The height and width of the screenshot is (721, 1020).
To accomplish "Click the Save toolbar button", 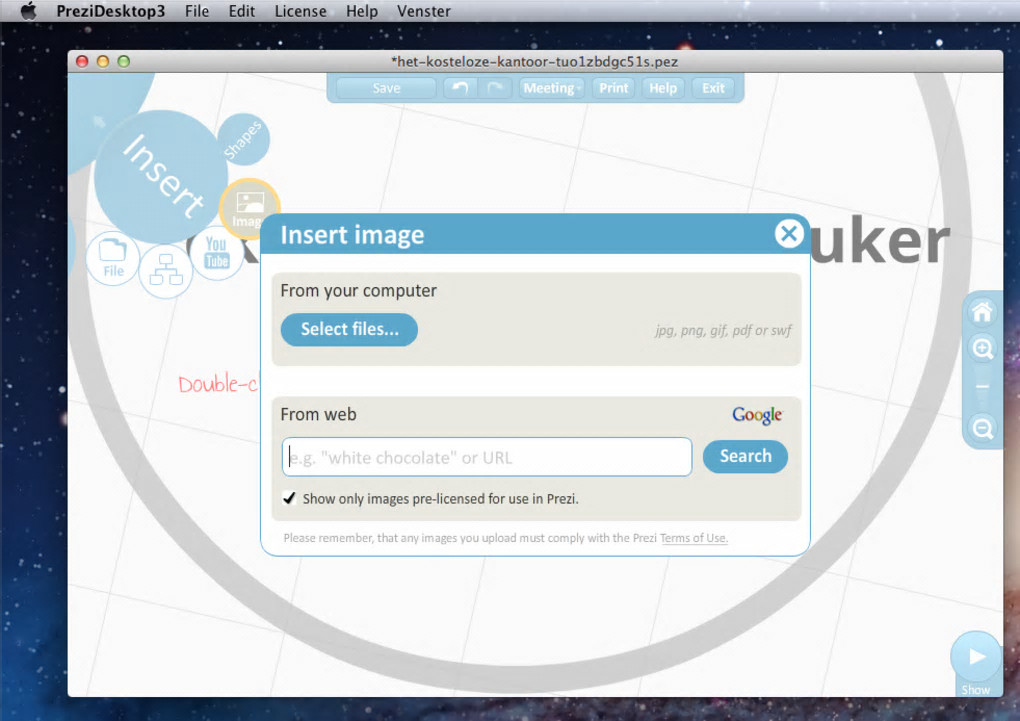I will coord(386,88).
